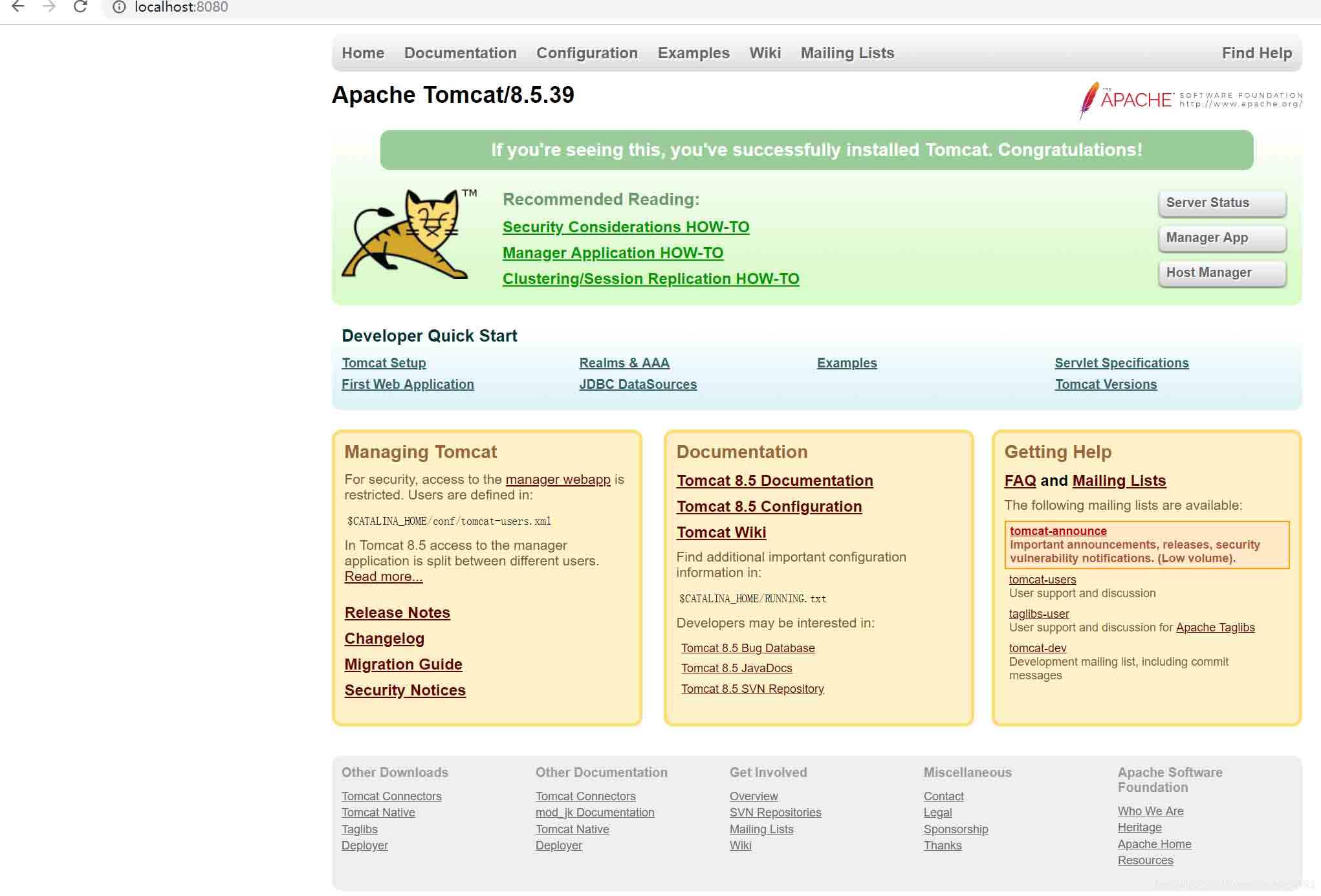This screenshot has height=896, width=1321.
Task: Open the Tomcat Setup quick start link
Action: [x=384, y=363]
